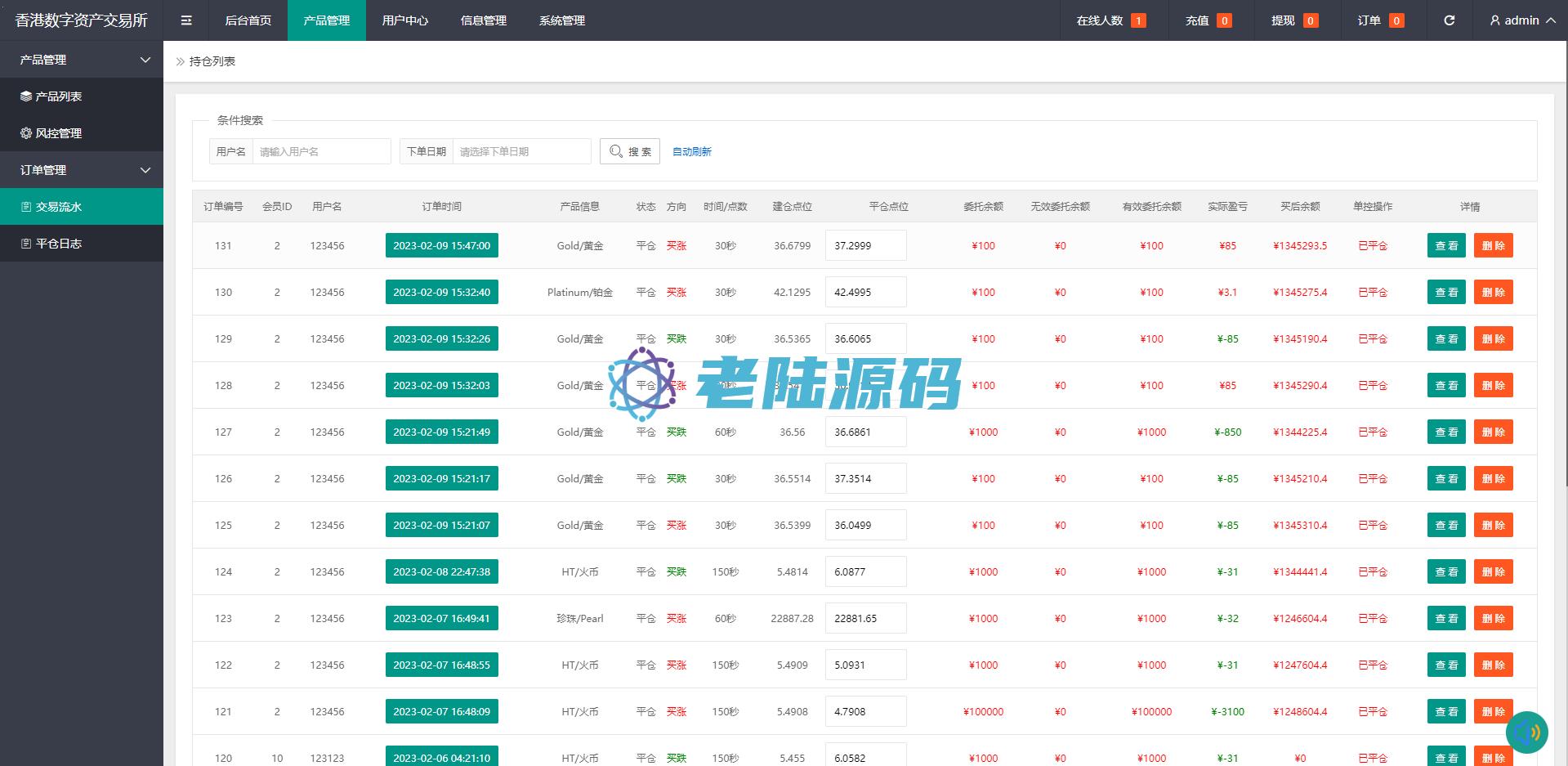Open 产品列表 from the sidebar
The image size is (1568, 766).
click(x=58, y=96)
